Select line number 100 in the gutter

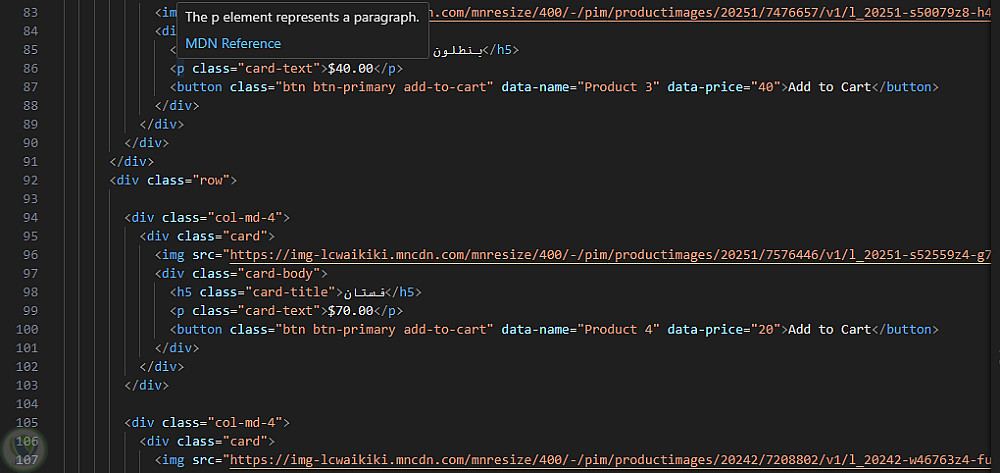pyautogui.click(x=61, y=329)
